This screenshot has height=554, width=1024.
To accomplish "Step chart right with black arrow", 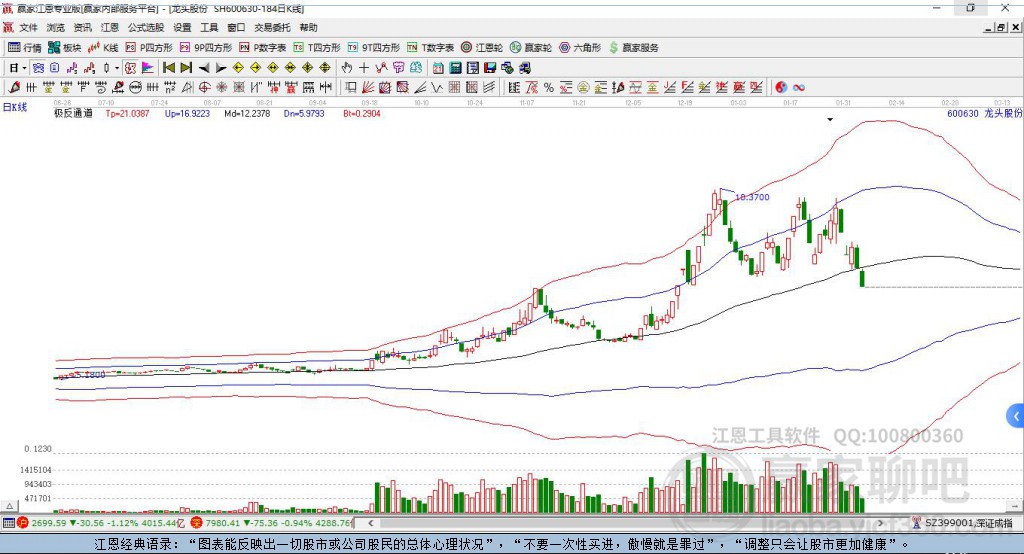I will pos(221,68).
